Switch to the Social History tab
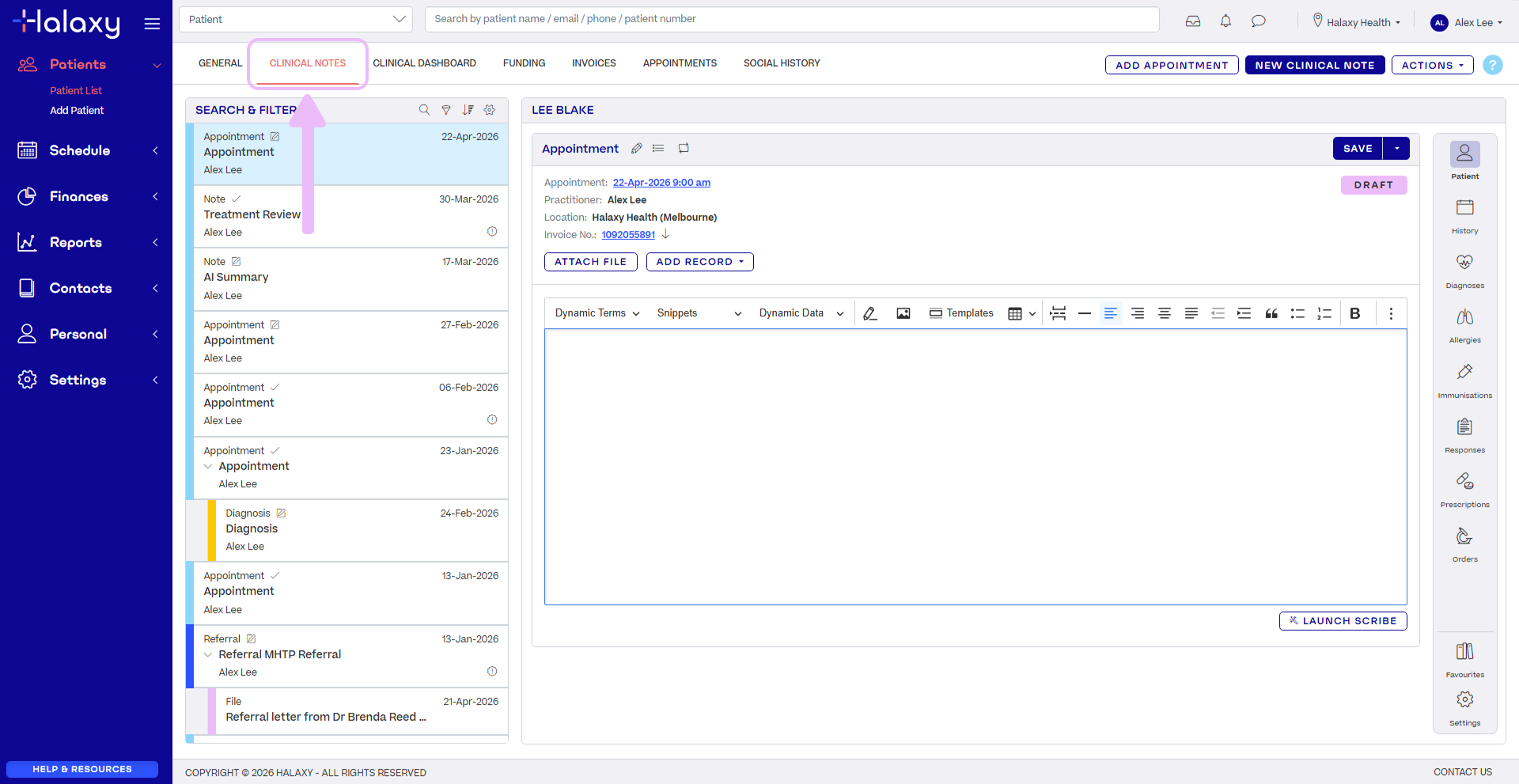The height and width of the screenshot is (784, 1519). click(782, 63)
